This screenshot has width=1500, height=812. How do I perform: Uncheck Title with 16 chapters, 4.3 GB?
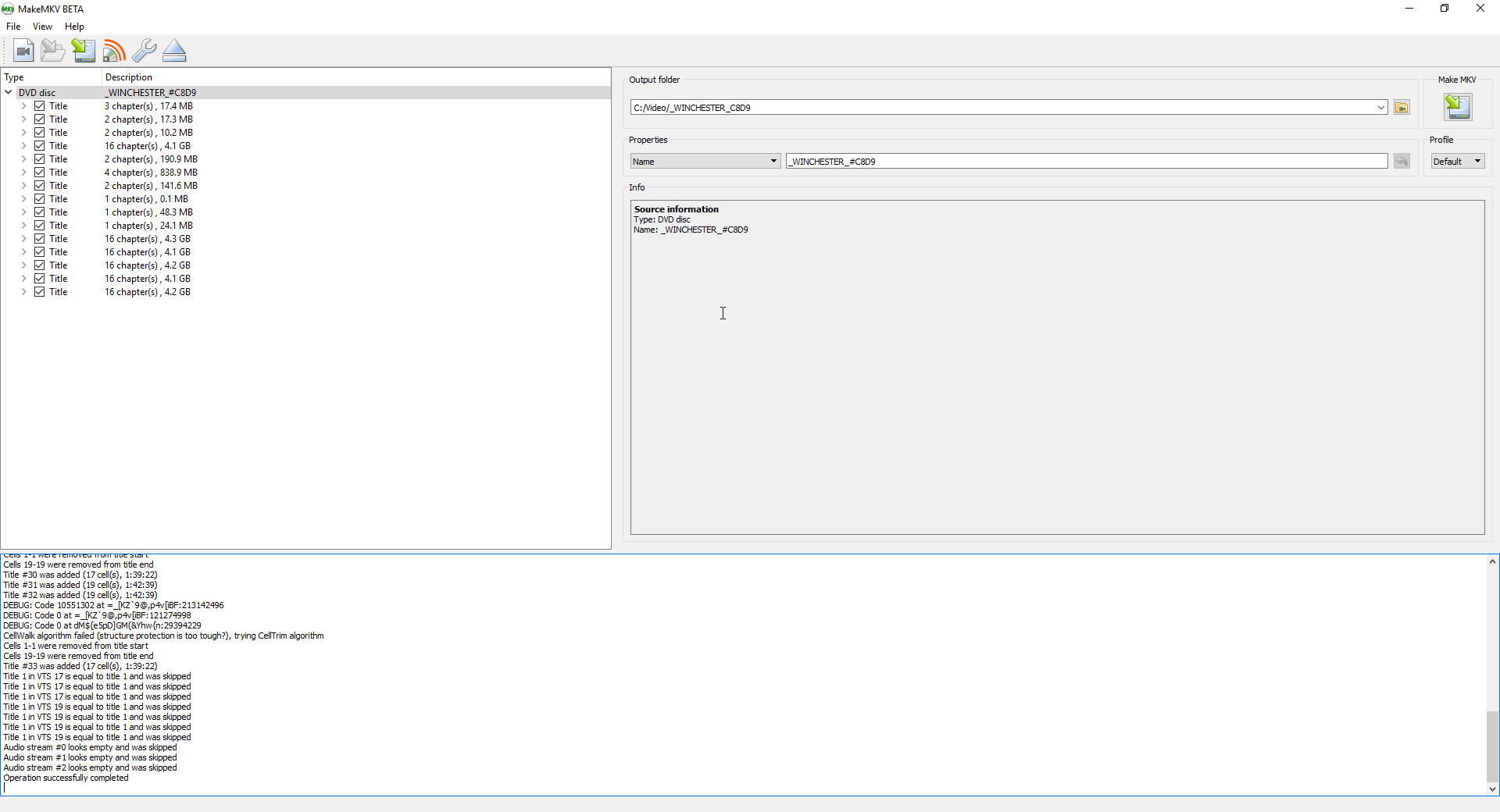39,239
